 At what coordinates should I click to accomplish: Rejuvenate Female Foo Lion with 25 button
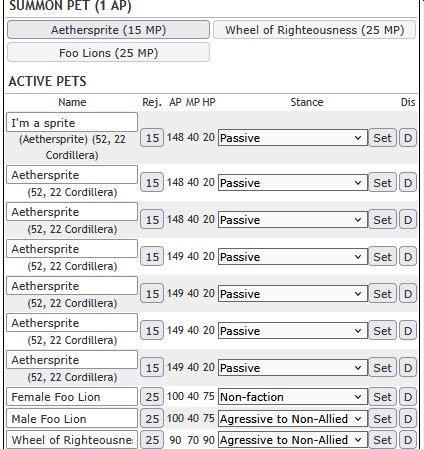tap(152, 397)
